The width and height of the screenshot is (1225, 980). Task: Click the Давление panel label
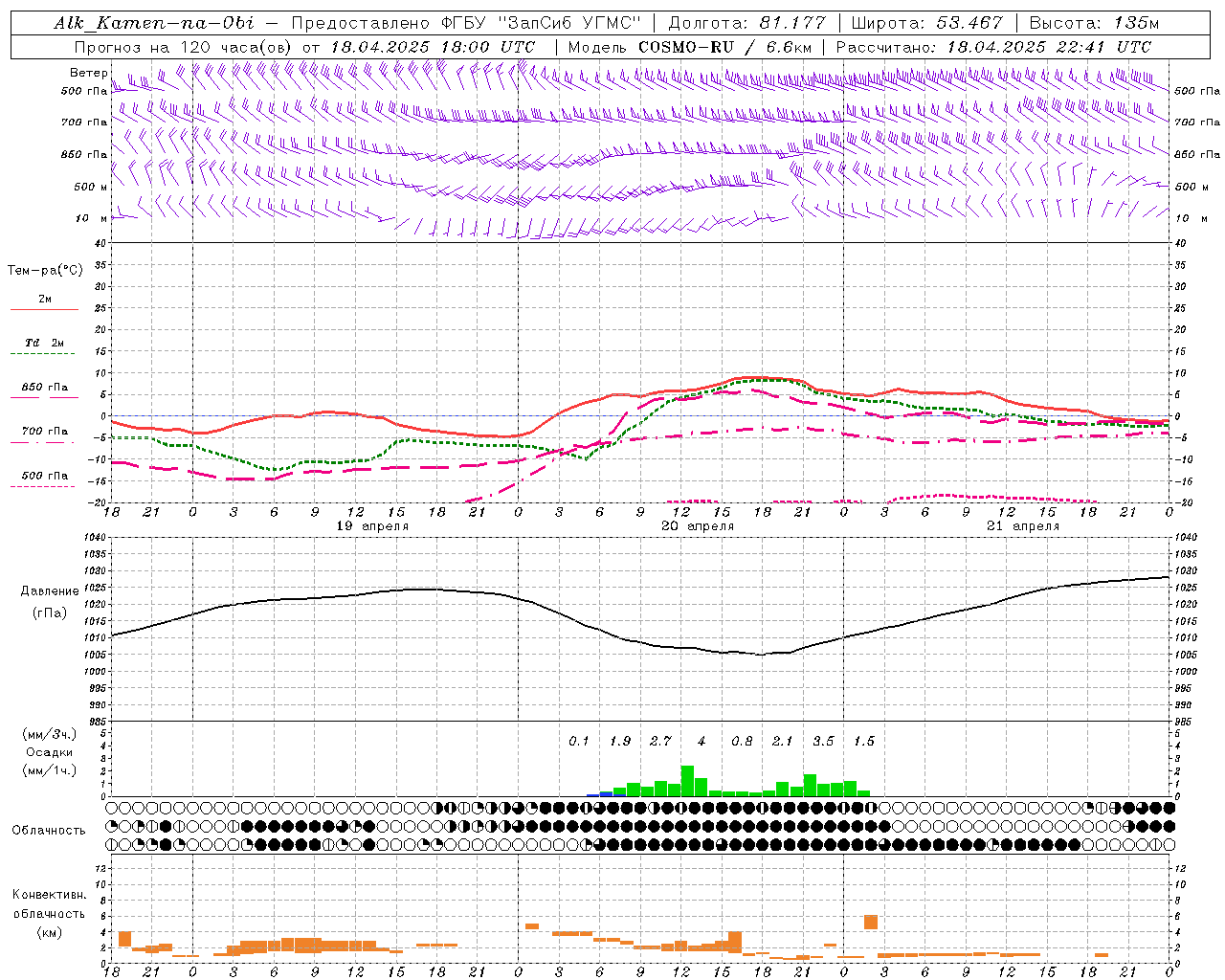point(50,591)
